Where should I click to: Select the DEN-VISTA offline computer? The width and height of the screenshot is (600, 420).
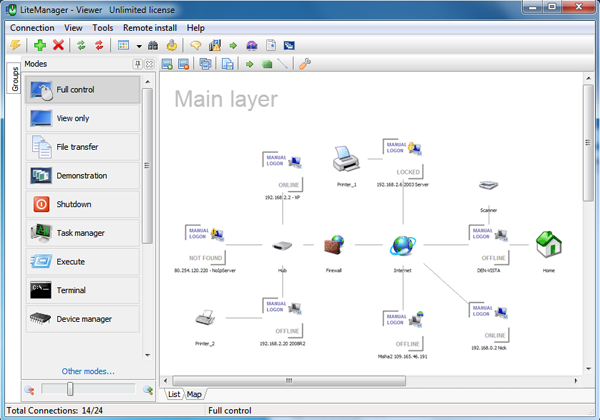tap(489, 247)
